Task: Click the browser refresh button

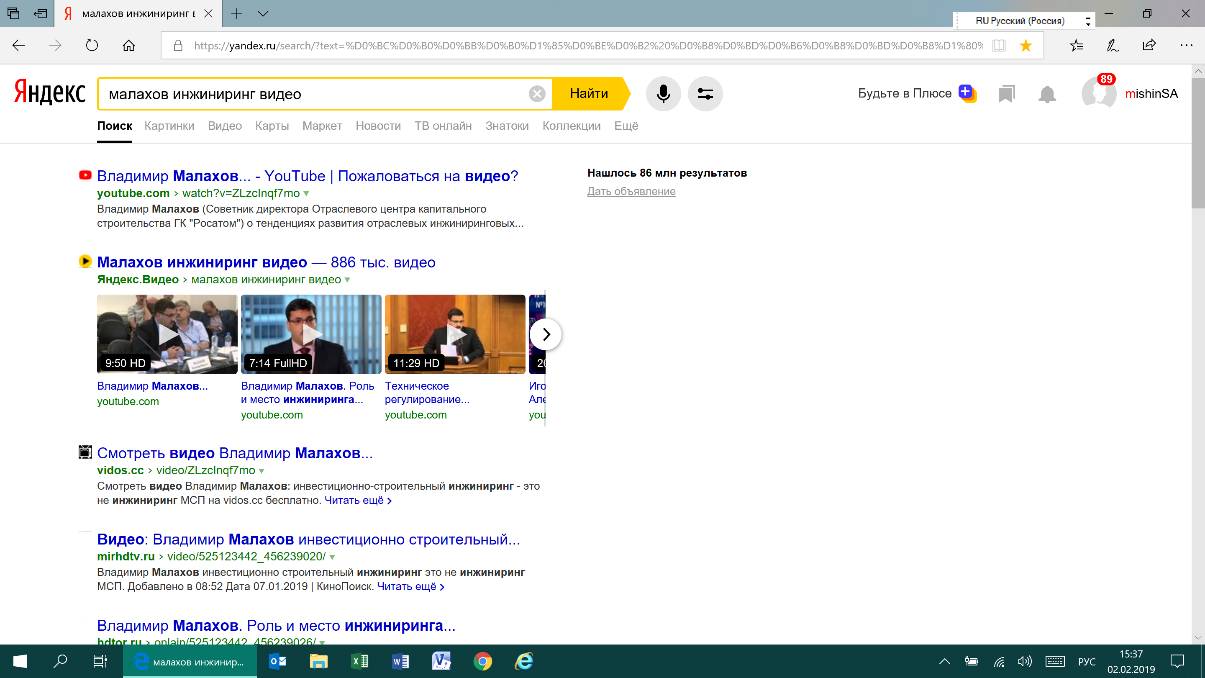Action: pos(92,45)
